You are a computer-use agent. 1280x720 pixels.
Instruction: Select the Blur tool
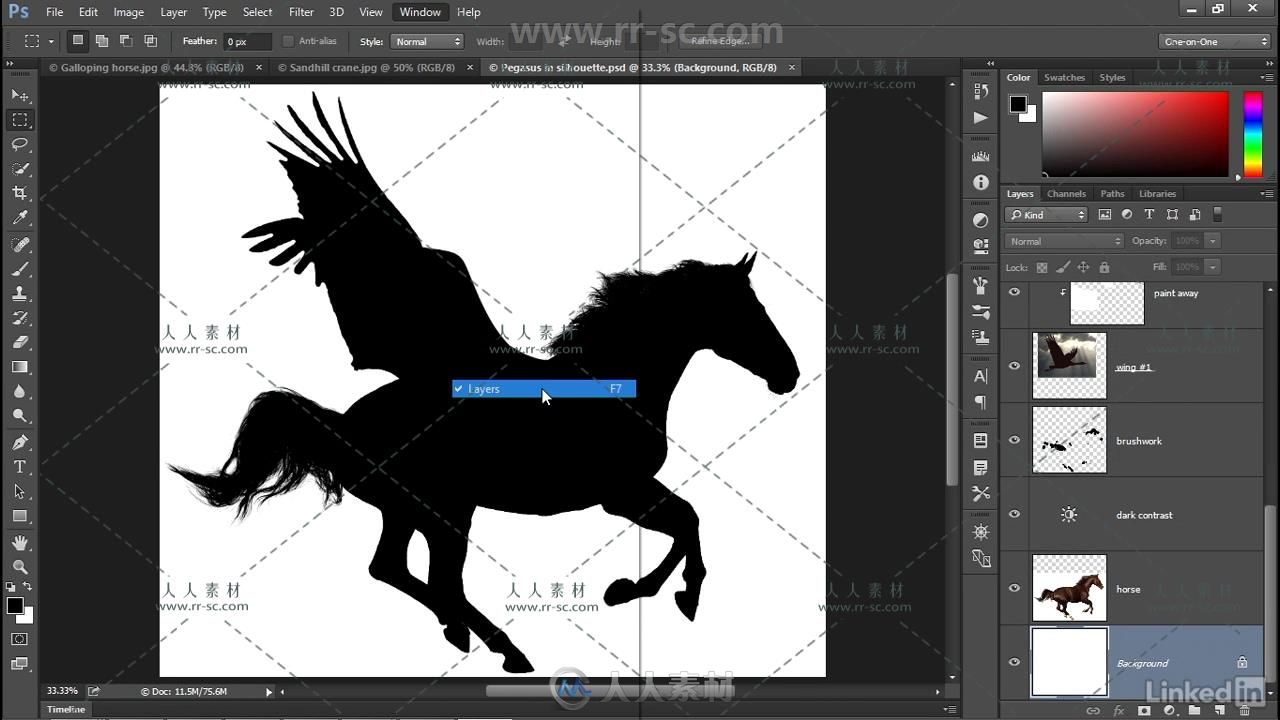click(19, 392)
